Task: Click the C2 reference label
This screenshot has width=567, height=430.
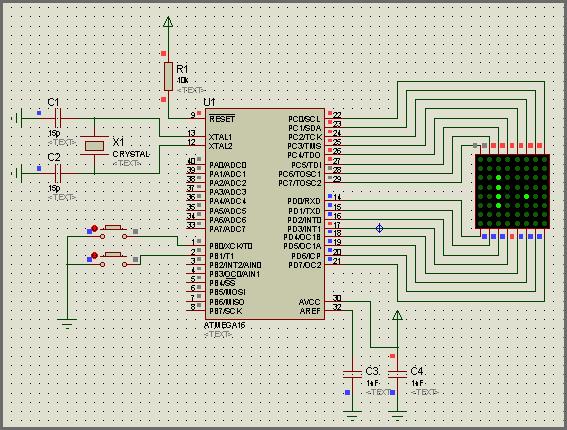Action: (x=54, y=157)
